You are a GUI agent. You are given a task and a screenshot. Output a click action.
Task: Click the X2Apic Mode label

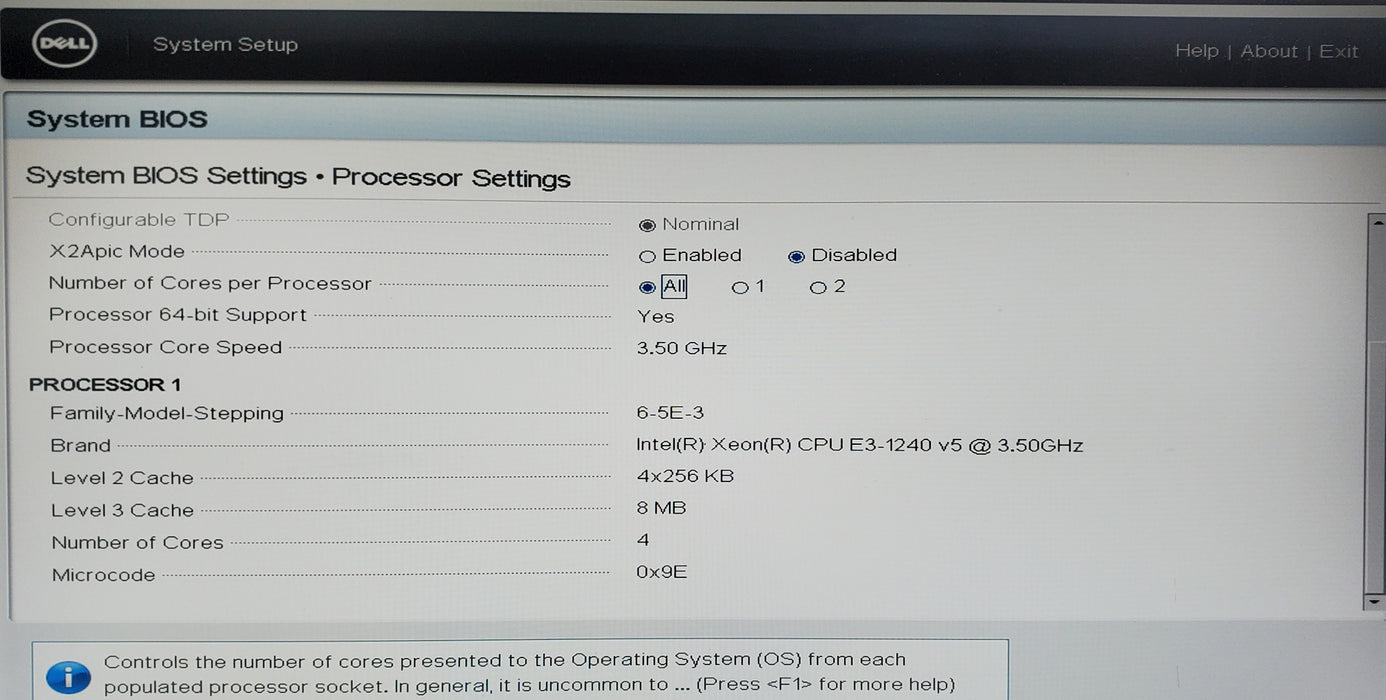[x=117, y=252]
